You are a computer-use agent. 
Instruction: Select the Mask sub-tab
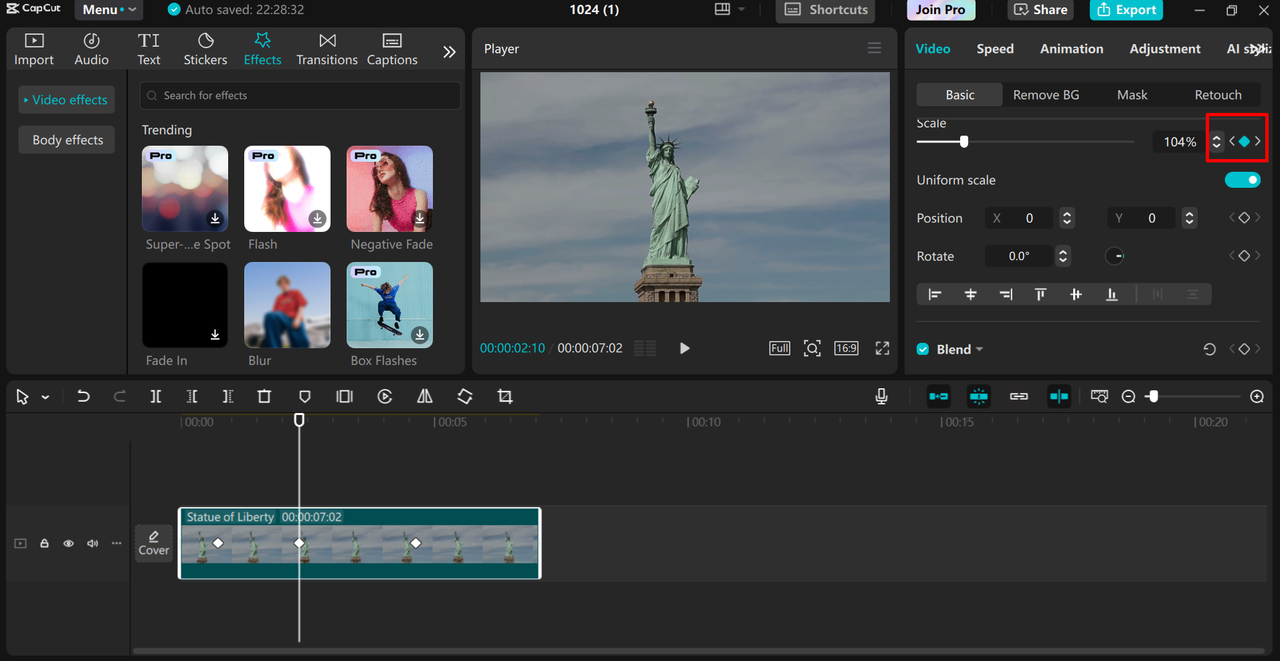(1132, 95)
